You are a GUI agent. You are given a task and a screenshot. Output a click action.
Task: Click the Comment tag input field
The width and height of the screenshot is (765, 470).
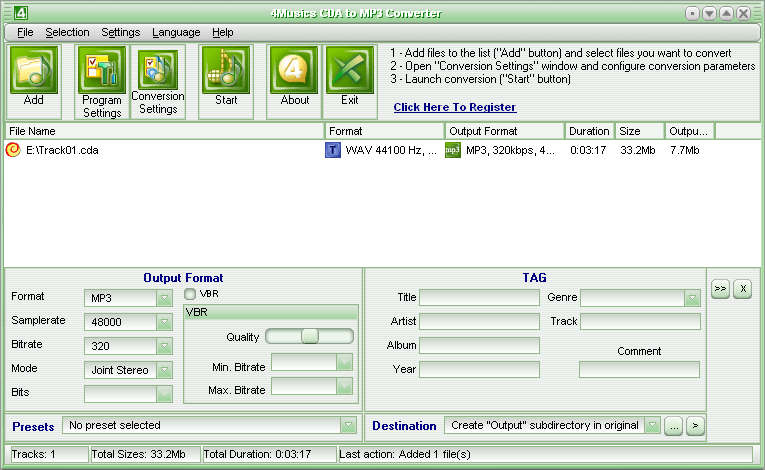coord(639,369)
